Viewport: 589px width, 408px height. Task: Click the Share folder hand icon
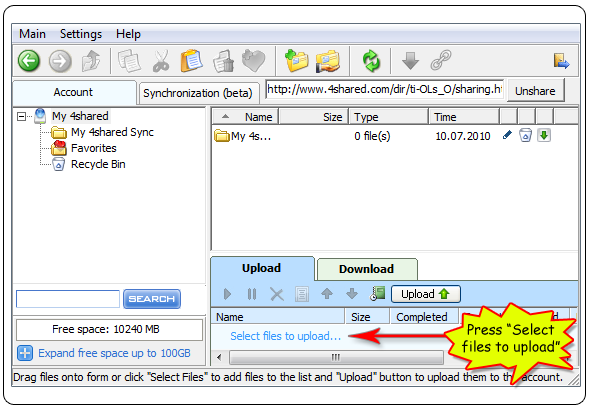point(328,61)
